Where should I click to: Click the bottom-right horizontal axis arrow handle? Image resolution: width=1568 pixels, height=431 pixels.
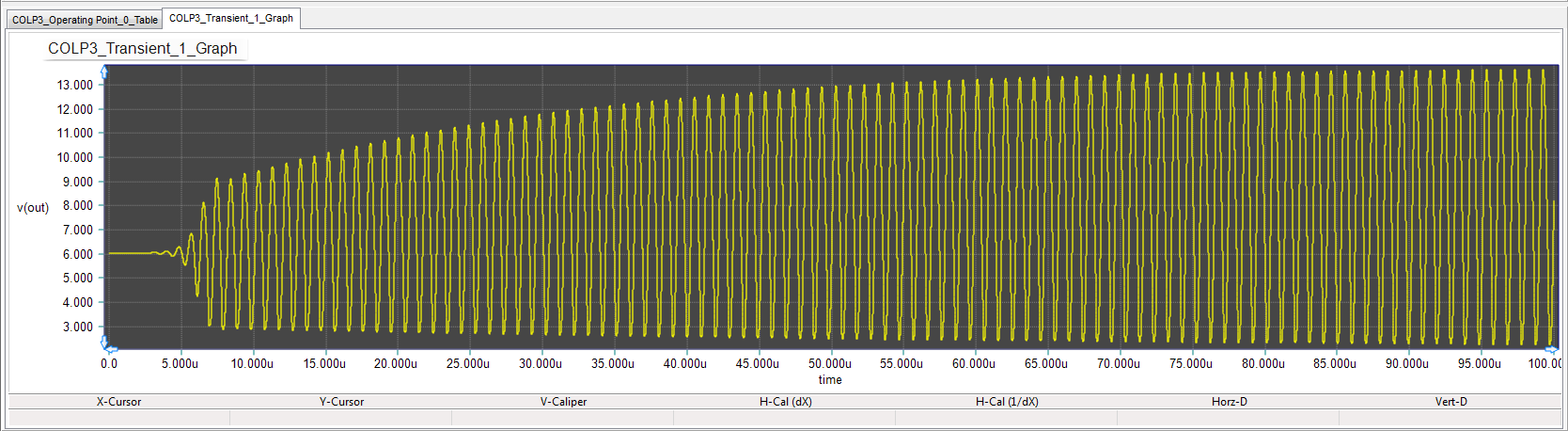(1552, 350)
